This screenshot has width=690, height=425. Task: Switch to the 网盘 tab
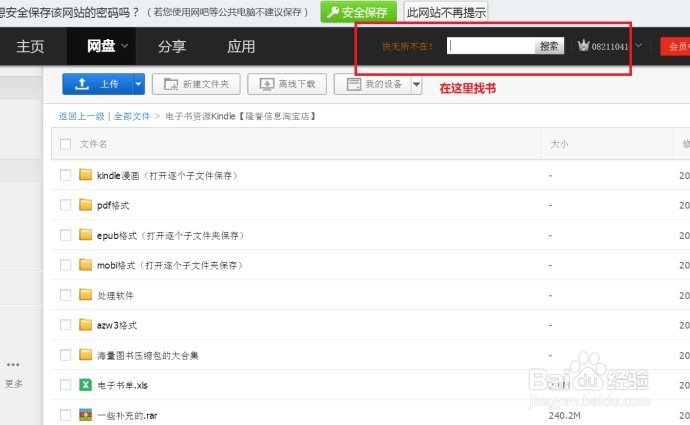tap(101, 46)
